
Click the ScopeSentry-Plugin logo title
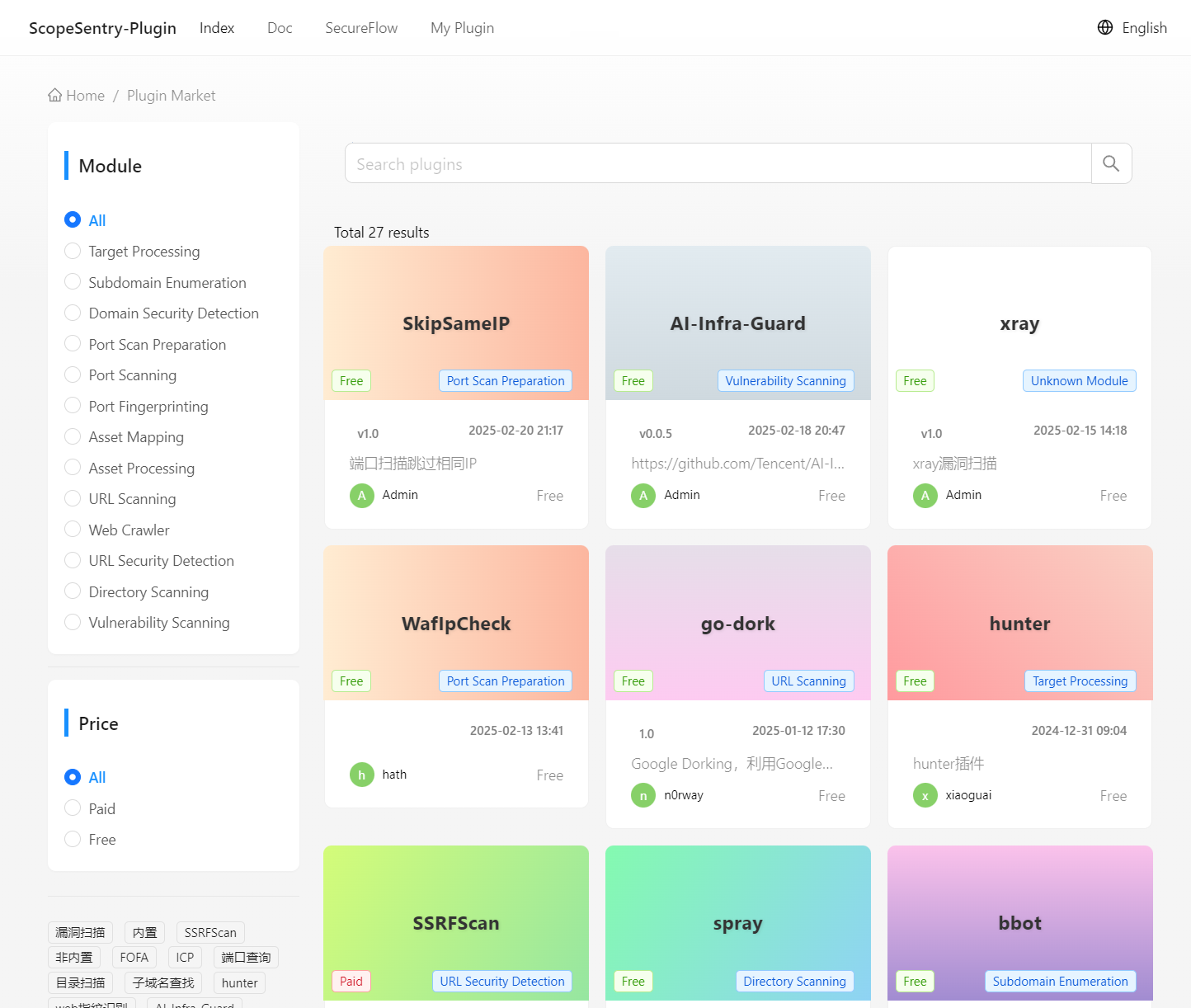[x=102, y=28]
